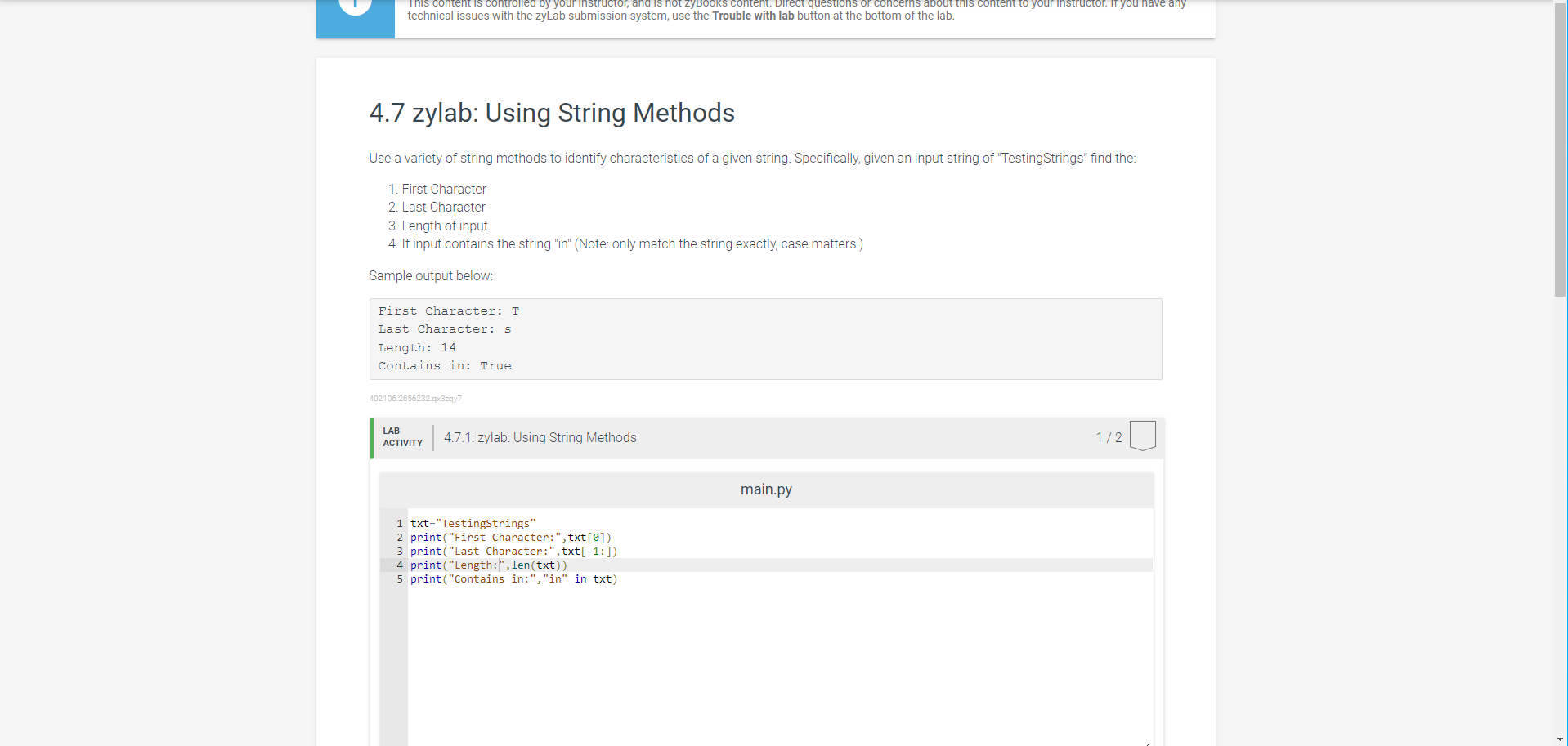Expand the 4.7.1 lab activity header
Screen dimensions: 1568x746
tap(540, 437)
